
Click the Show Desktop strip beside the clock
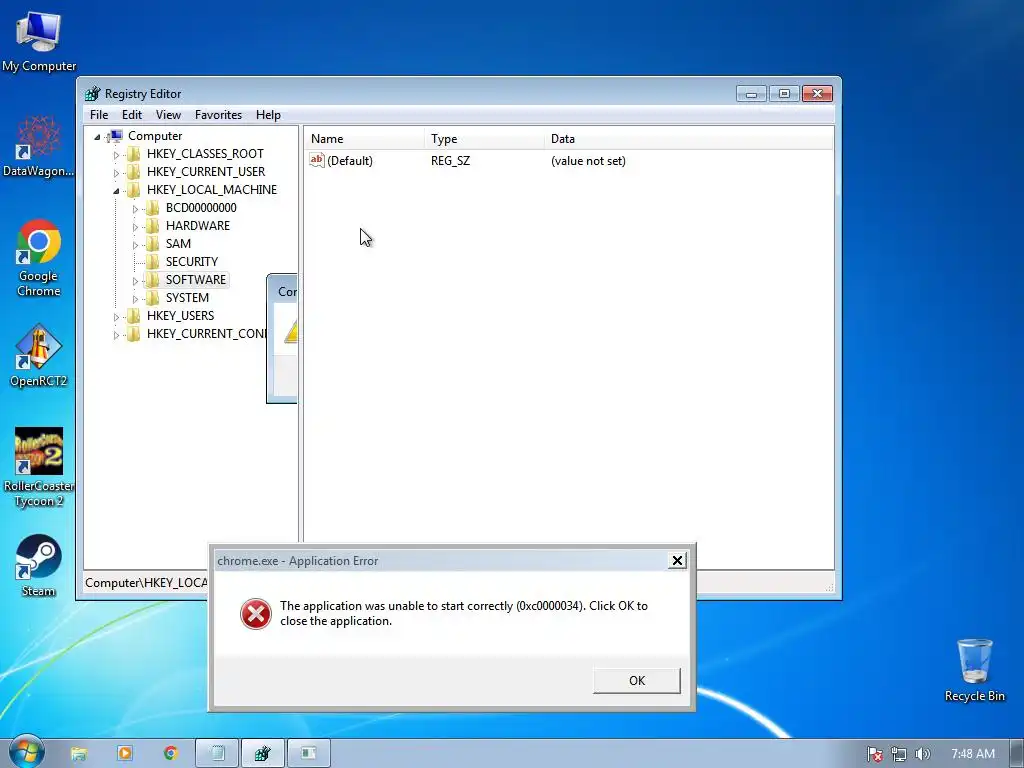pos(1016,754)
